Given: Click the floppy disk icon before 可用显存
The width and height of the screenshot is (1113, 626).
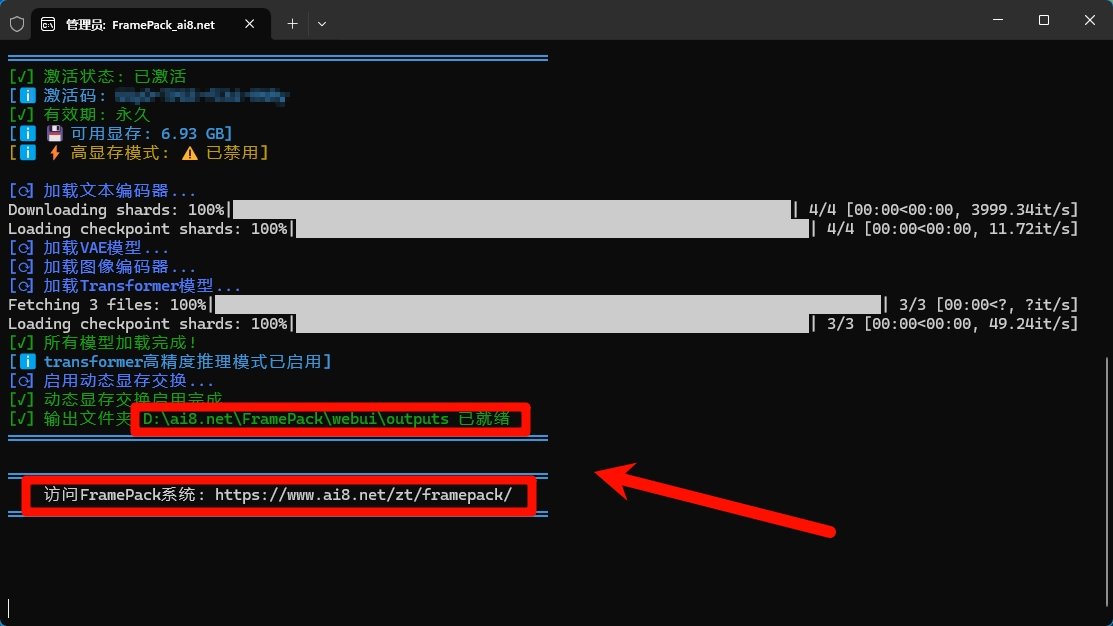Looking at the screenshot, I should click(55, 133).
